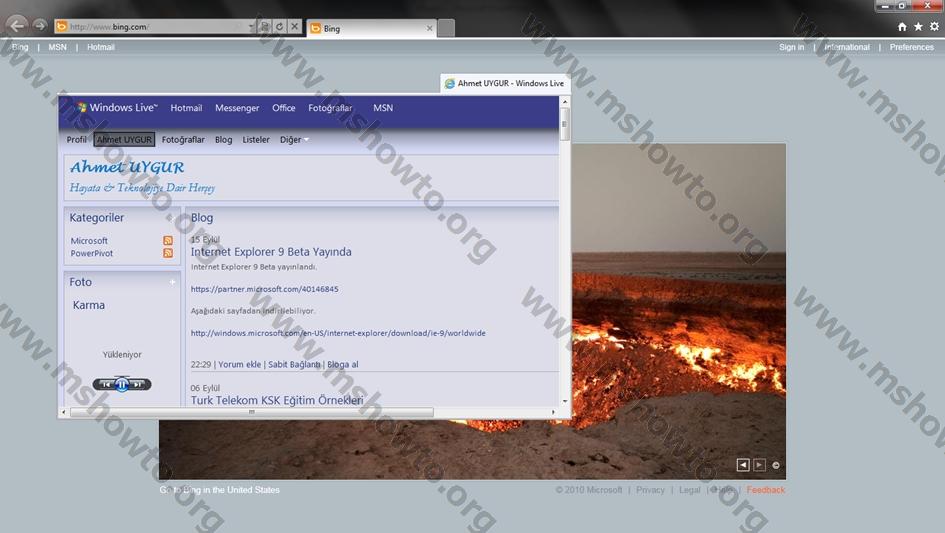Click the Ahmet UYGUR blog title

[x=127, y=167]
